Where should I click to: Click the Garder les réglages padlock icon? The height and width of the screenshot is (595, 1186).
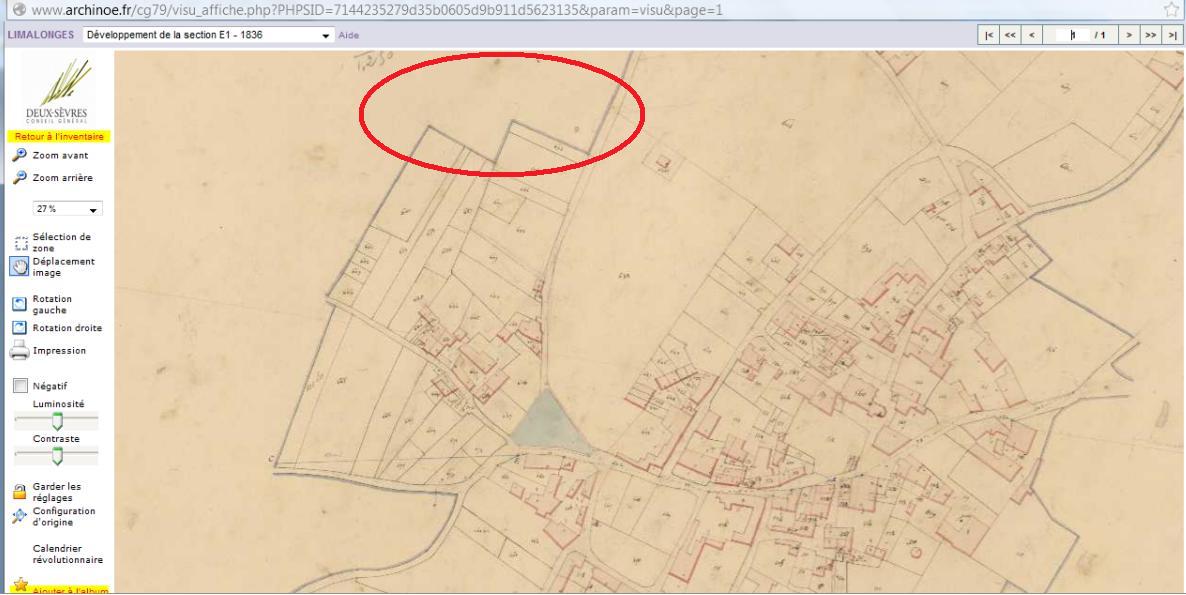point(20,492)
